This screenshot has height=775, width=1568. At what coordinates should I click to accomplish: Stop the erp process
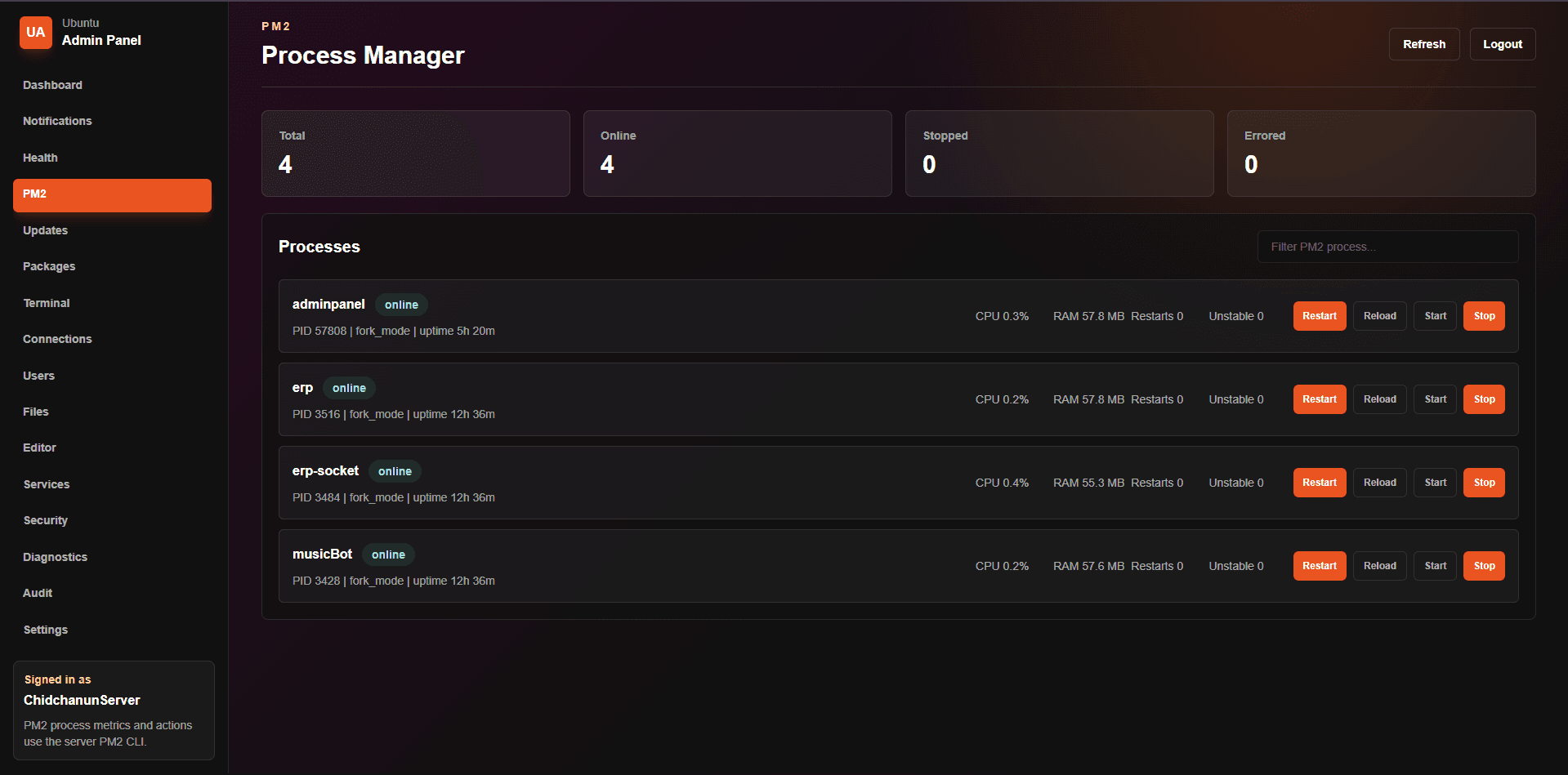[x=1484, y=399]
